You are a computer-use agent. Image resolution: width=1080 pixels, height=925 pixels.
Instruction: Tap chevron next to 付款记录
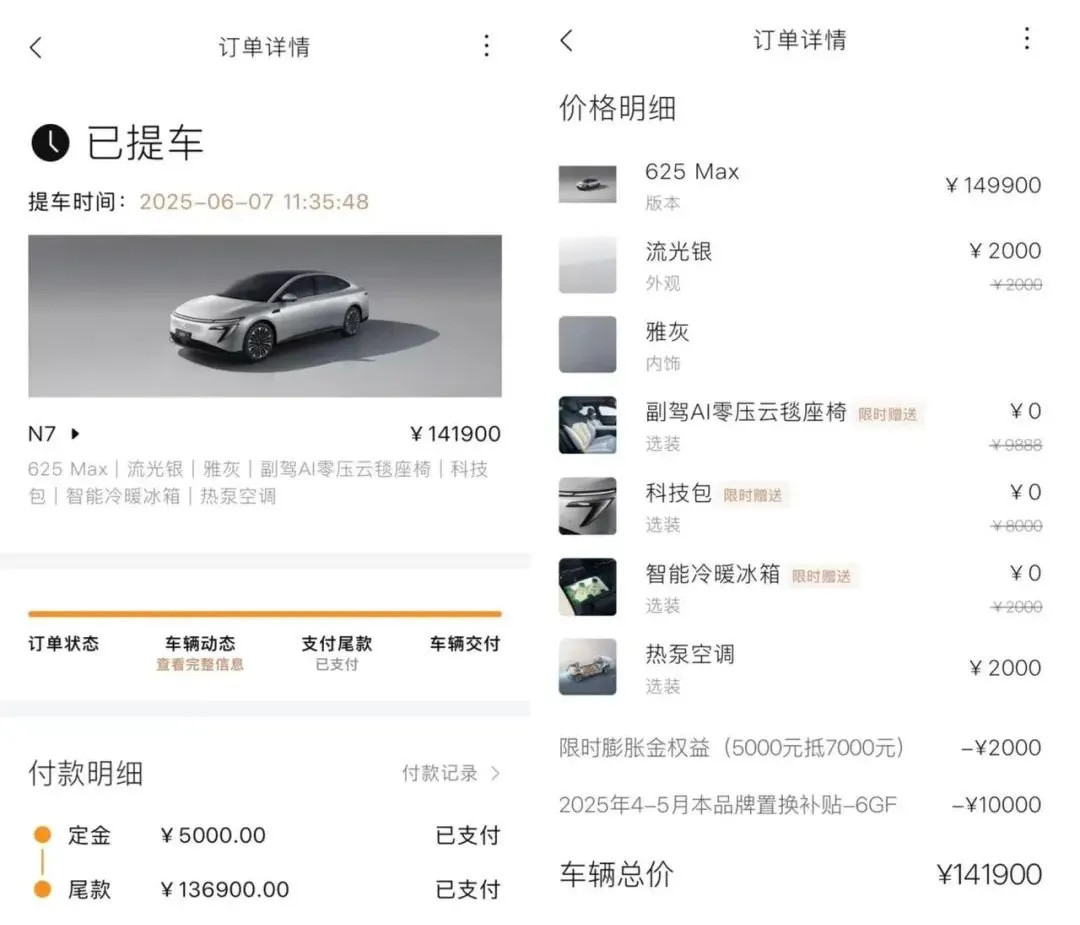click(496, 773)
